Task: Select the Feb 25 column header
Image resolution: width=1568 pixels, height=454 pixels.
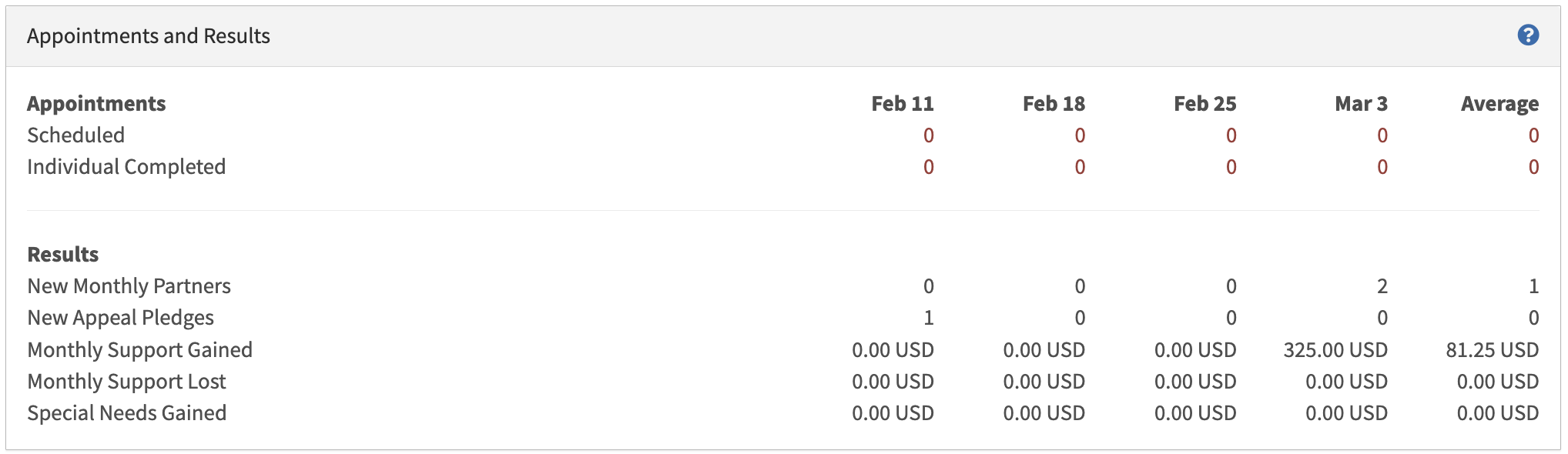Action: pos(1204,104)
